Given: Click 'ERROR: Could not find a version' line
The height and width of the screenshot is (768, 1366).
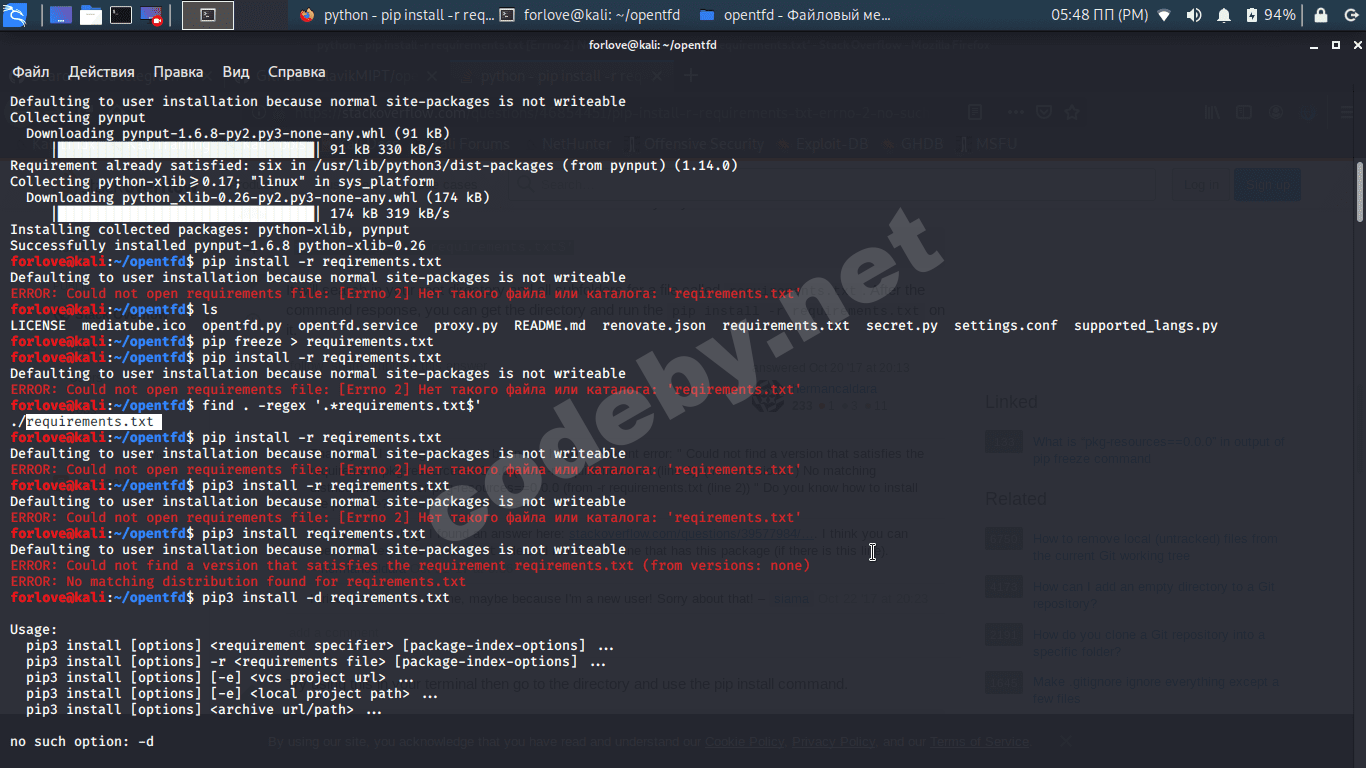Looking at the screenshot, I should (410, 566).
